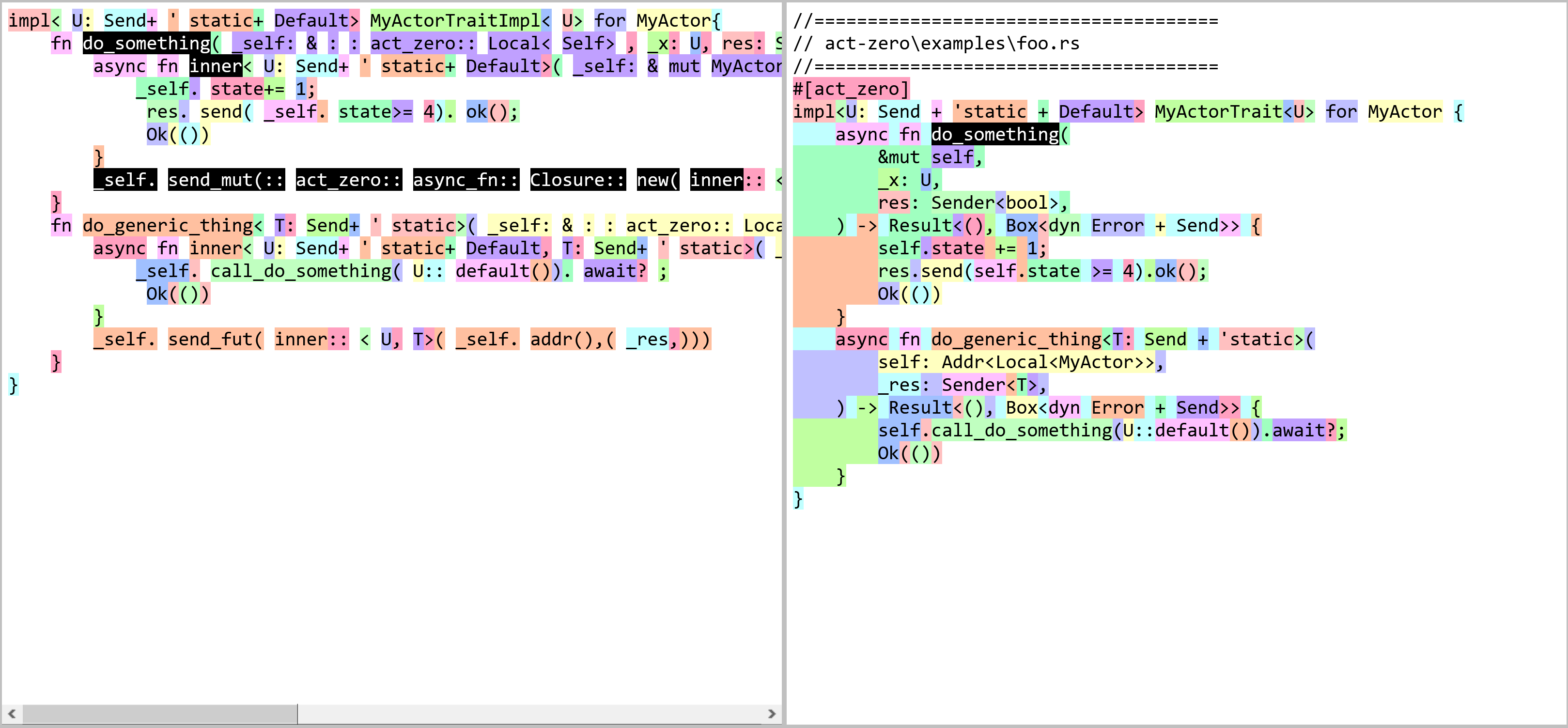This screenshot has height=728, width=1568.
Task: Click '_res:' parameter in right pane
Action: (904, 385)
